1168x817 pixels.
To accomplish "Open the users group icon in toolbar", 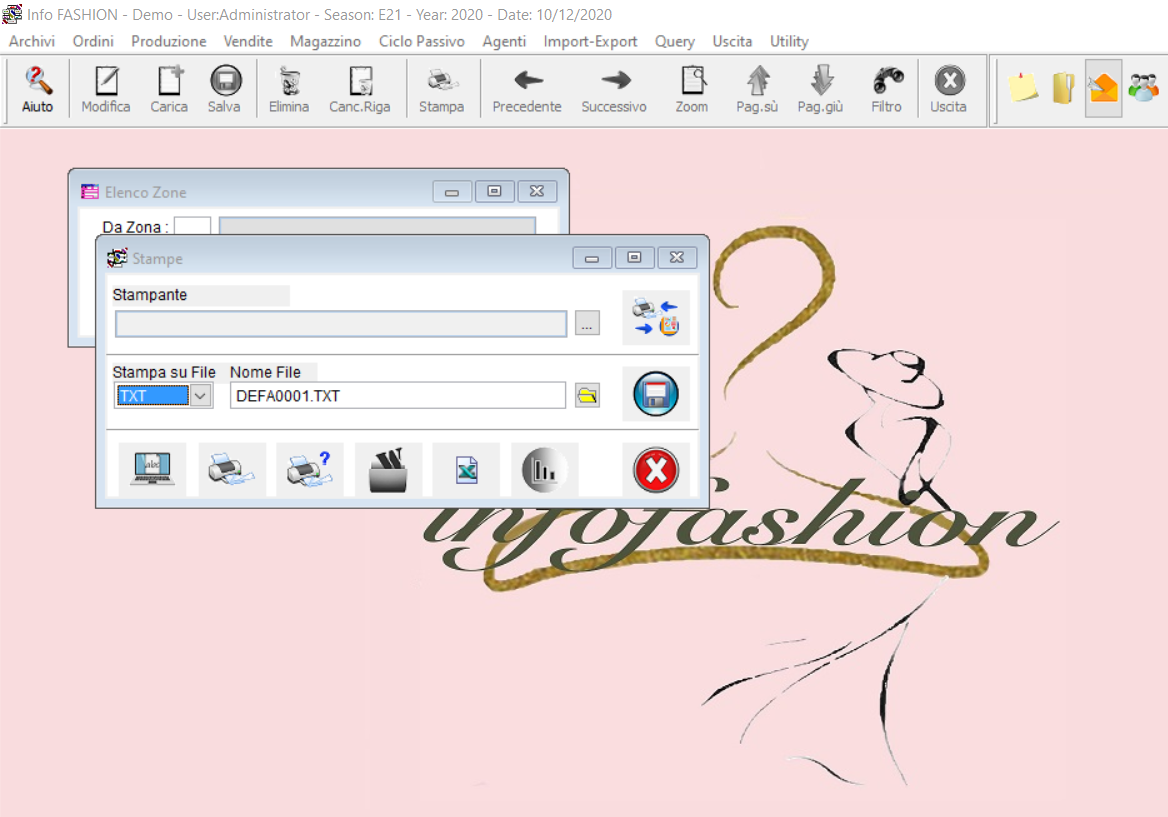I will 1142,88.
